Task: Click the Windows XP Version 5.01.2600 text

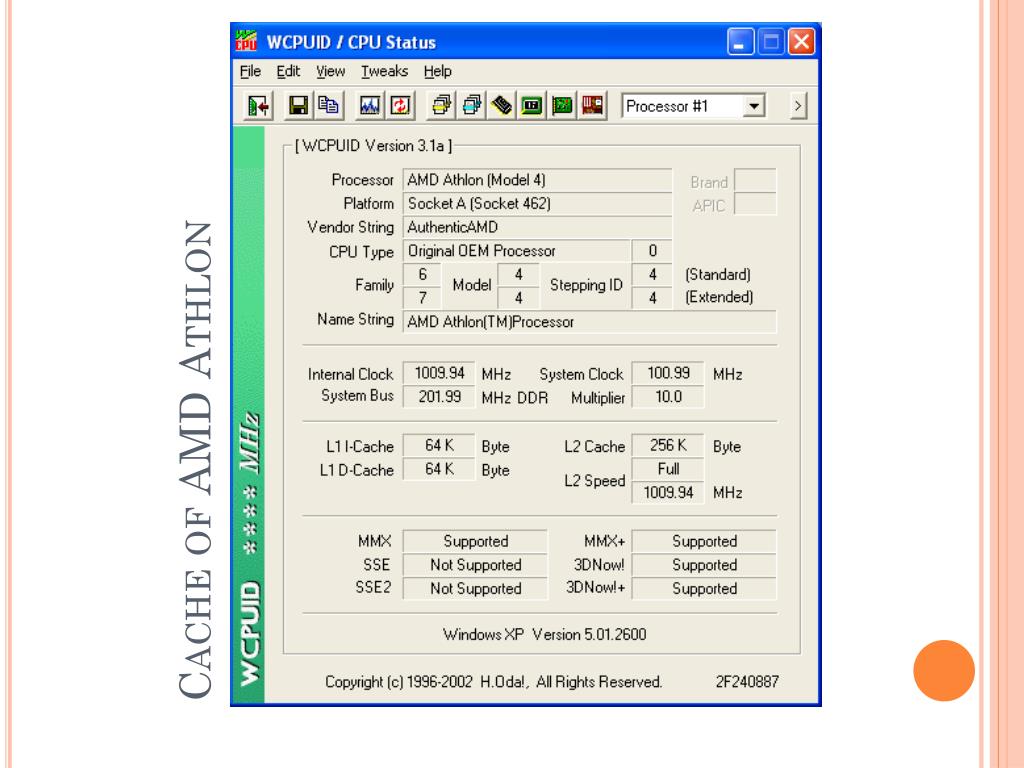Action: [545, 634]
